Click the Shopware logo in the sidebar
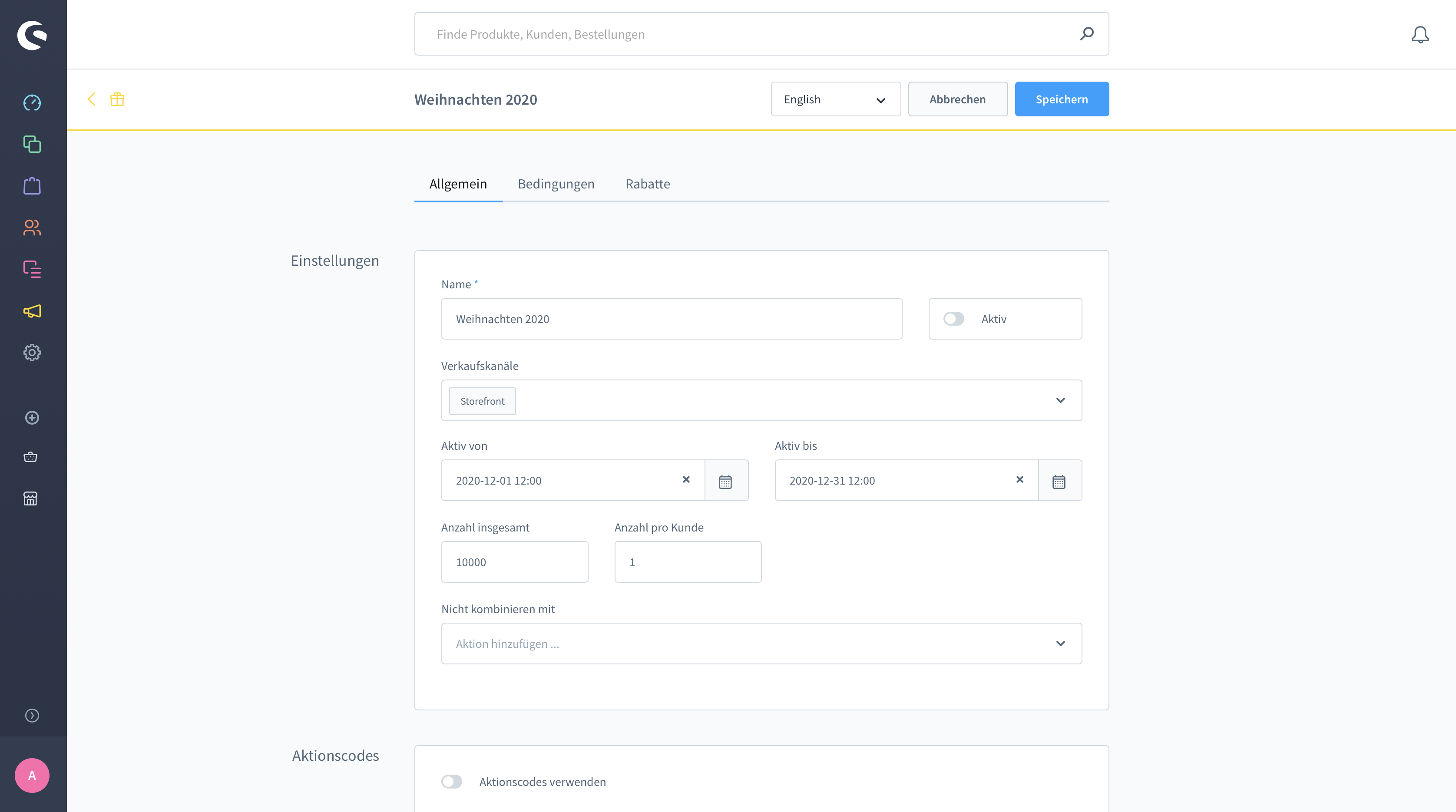 click(32, 35)
